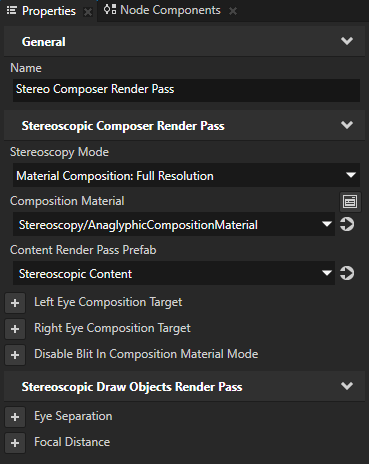Go to the Composition Material resource arrow
Viewport: 369px width, 464px height.
pos(347,224)
